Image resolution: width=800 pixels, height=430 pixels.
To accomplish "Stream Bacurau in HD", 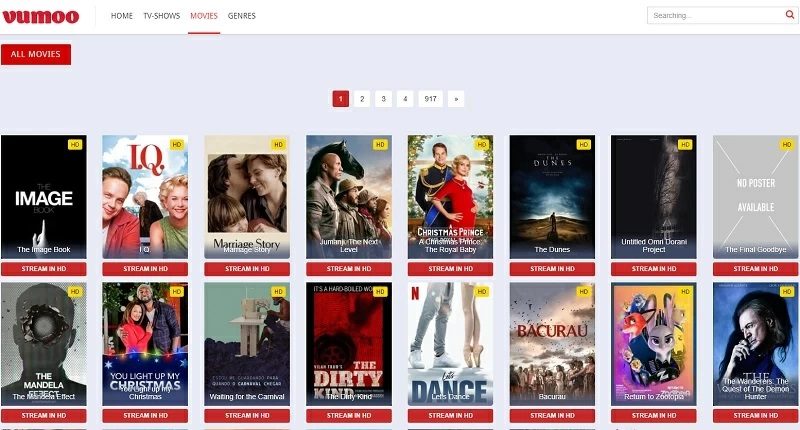I will coord(552,416).
